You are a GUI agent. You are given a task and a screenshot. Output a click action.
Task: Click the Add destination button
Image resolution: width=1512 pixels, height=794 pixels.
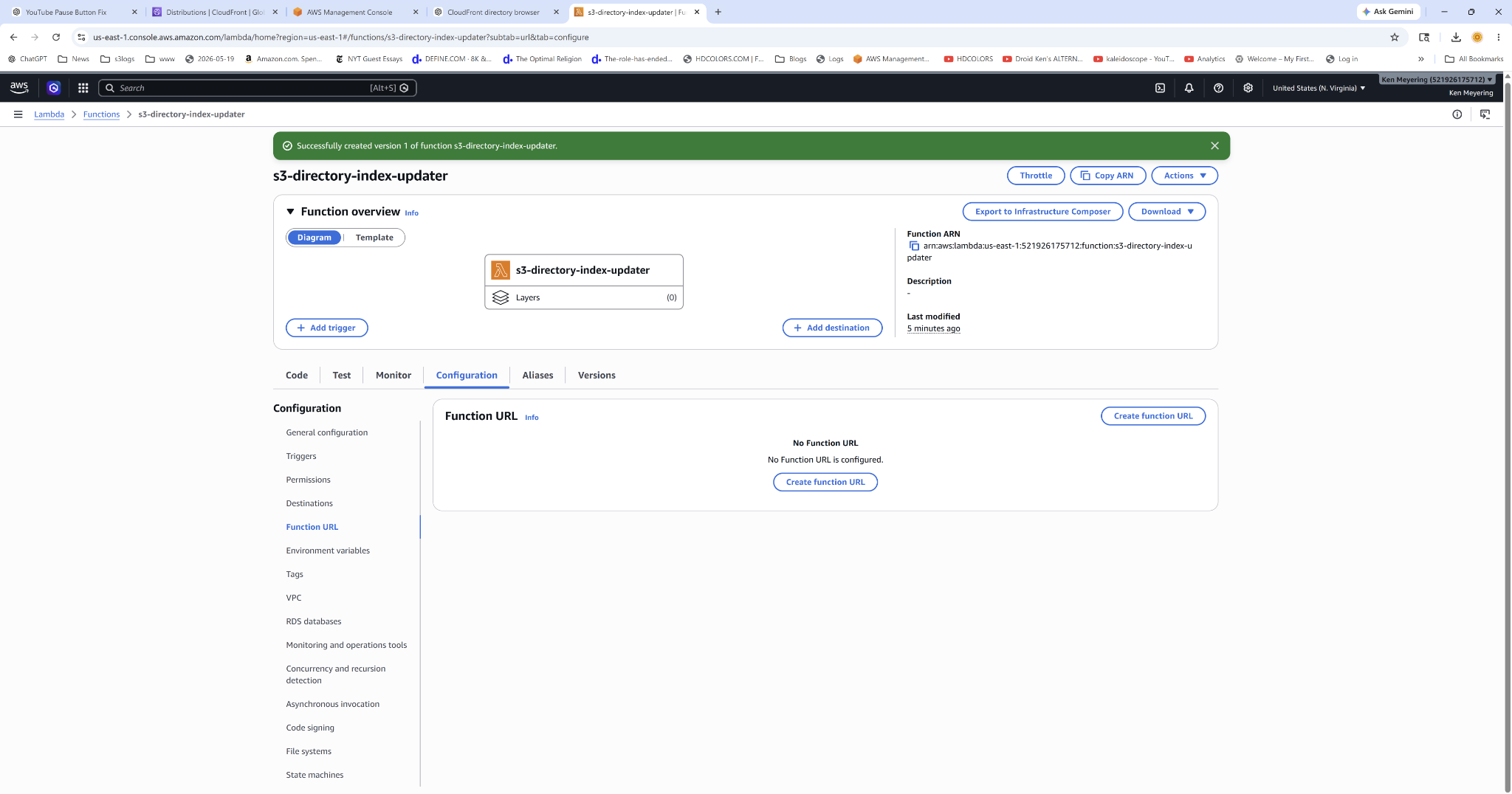click(832, 328)
